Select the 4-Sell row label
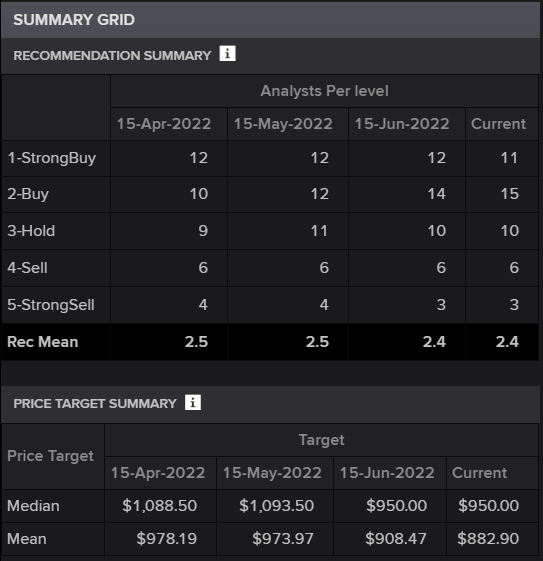Viewport: 543px width, 561px height. (x=27, y=268)
